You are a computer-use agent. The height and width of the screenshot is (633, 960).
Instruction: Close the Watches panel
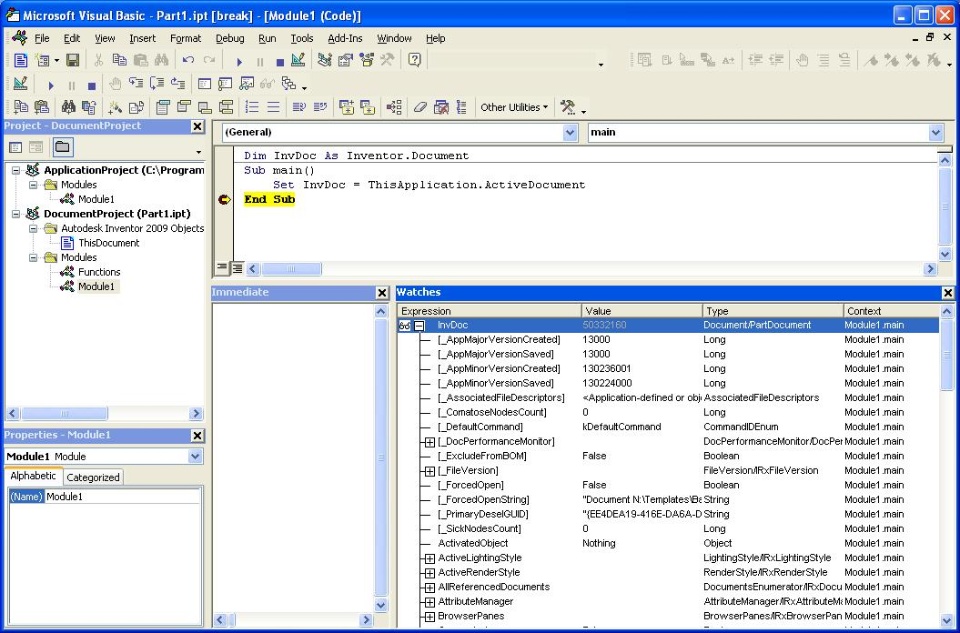click(947, 293)
